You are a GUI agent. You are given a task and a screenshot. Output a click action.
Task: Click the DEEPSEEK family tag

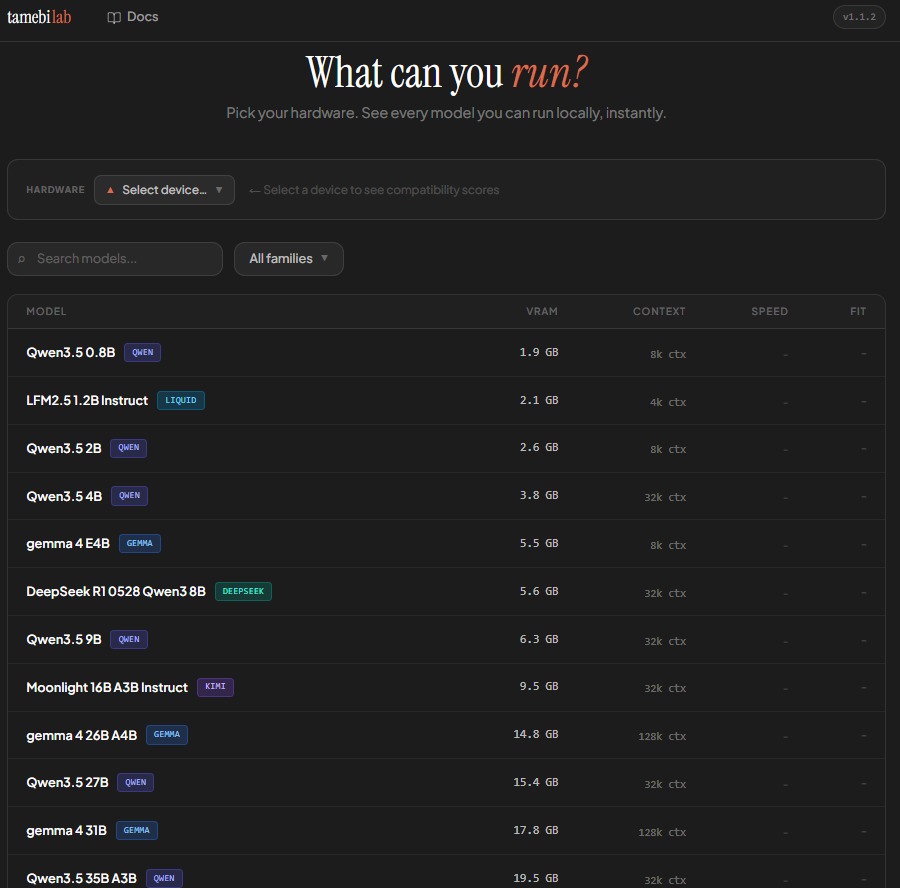tap(243, 591)
